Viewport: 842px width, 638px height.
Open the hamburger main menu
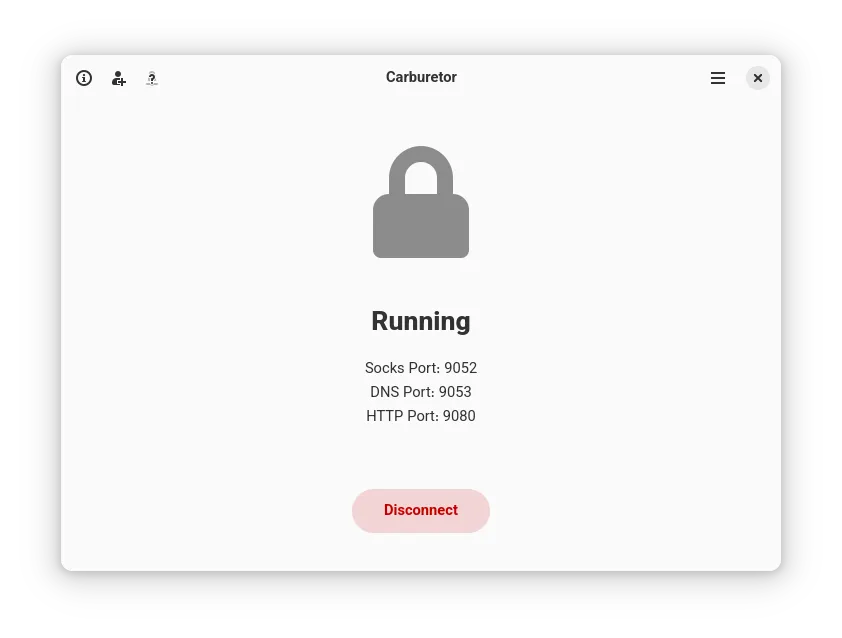click(x=717, y=78)
